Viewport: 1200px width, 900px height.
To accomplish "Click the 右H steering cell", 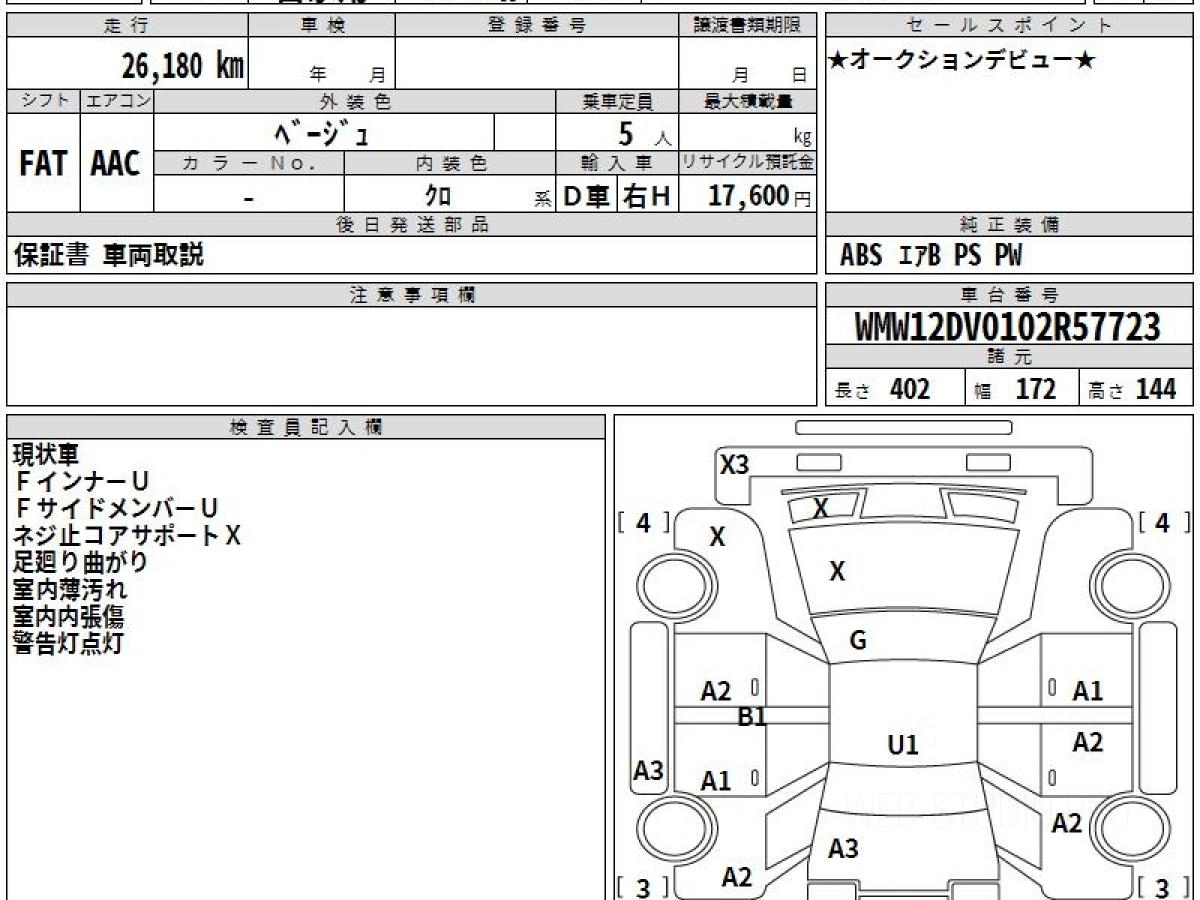I will click(648, 196).
